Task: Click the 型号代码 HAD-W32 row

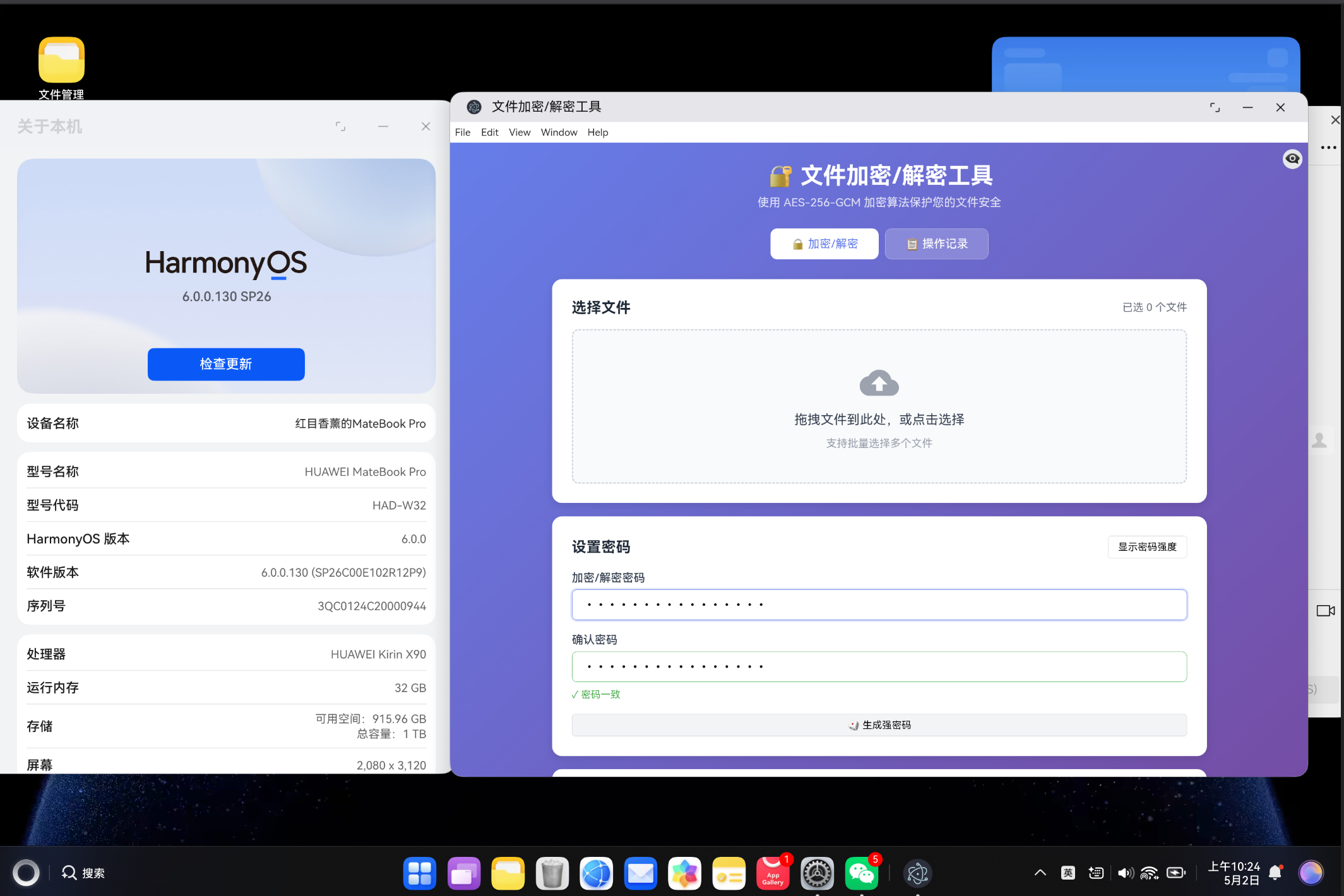Action: click(x=226, y=505)
